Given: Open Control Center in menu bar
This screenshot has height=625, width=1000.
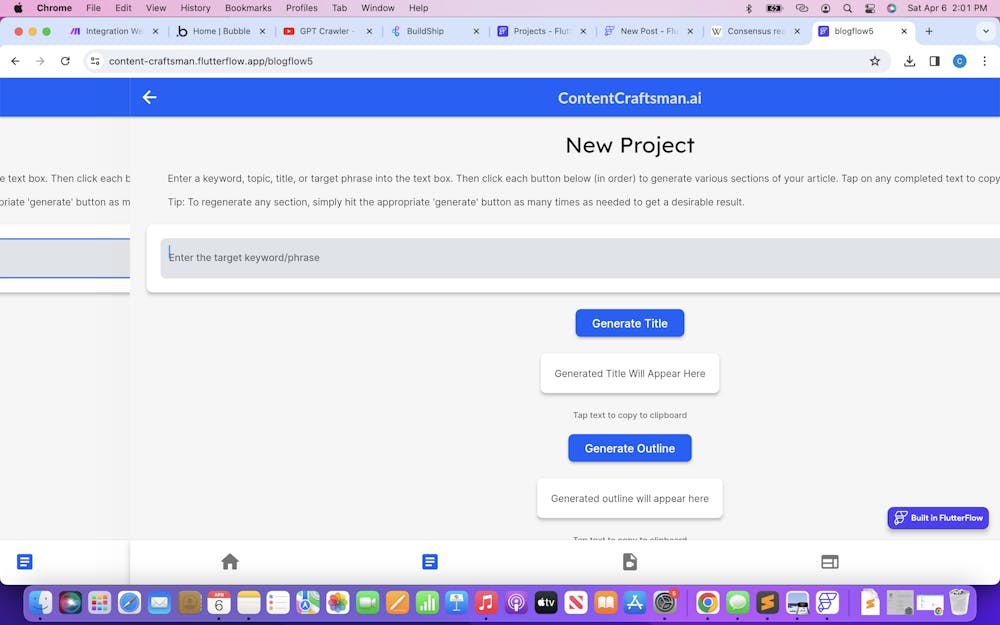Looking at the screenshot, I should point(869,8).
